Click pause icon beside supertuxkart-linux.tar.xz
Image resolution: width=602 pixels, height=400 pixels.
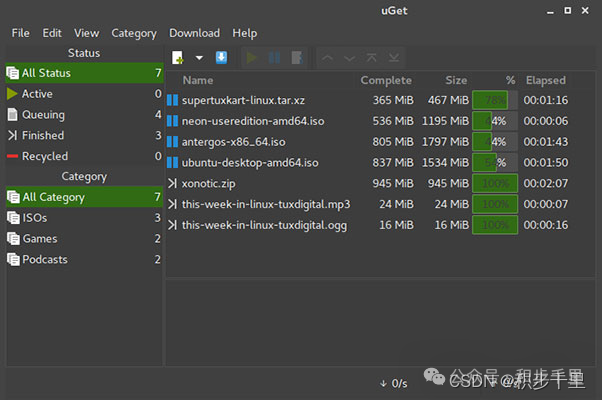[172, 100]
